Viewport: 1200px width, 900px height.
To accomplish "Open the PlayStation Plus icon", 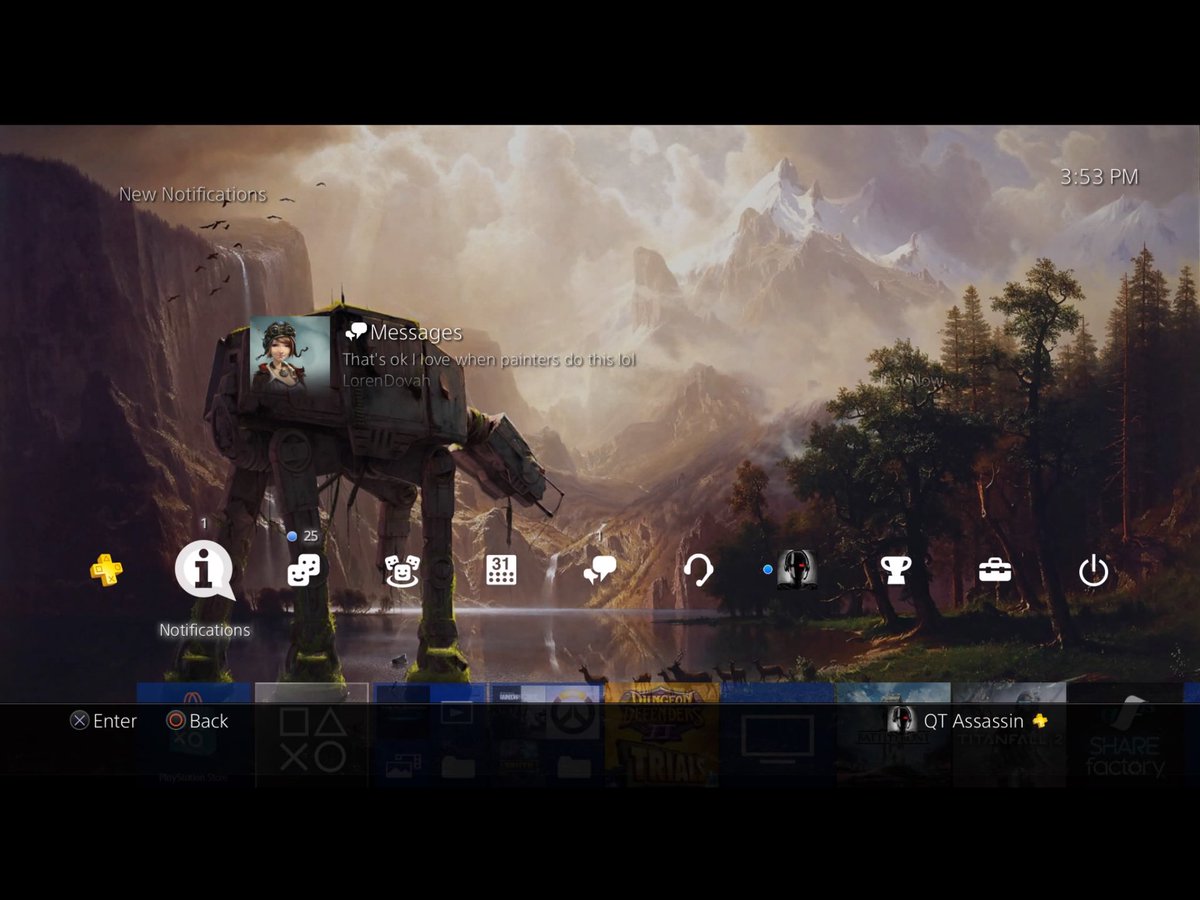I will pos(106,571).
